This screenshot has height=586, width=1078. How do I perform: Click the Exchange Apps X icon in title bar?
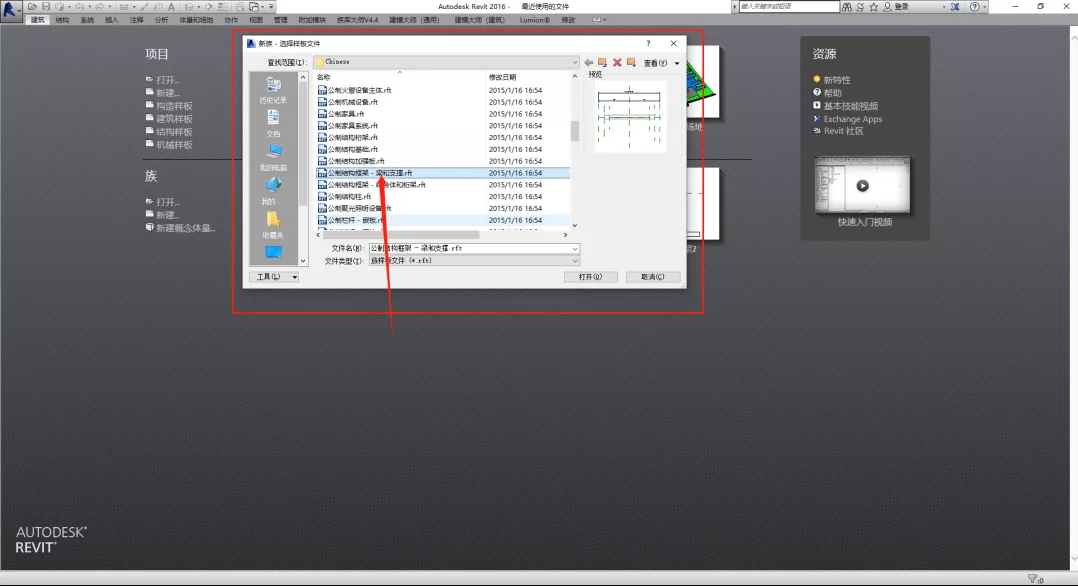pos(955,7)
